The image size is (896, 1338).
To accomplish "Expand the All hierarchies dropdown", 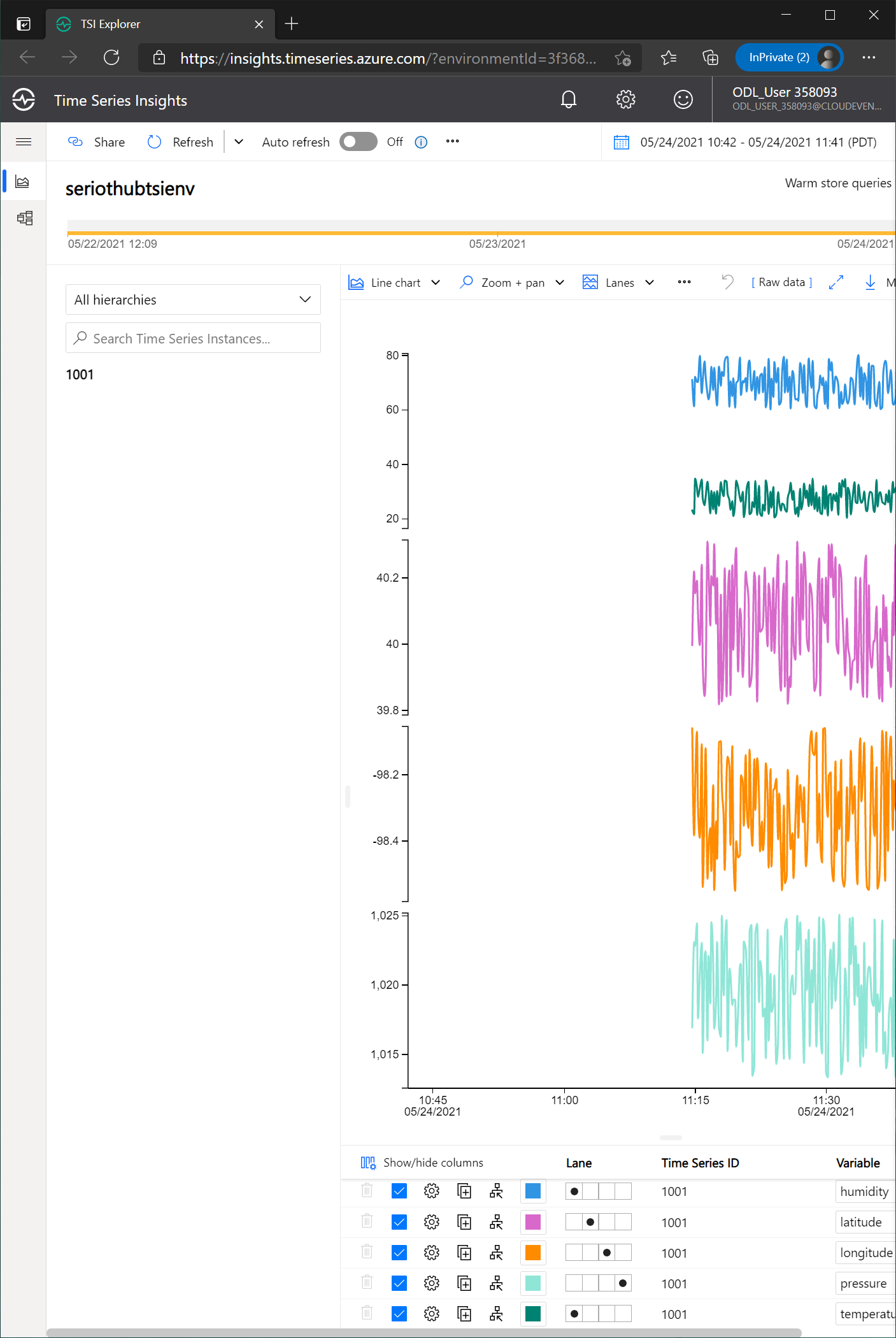I will 193,299.
